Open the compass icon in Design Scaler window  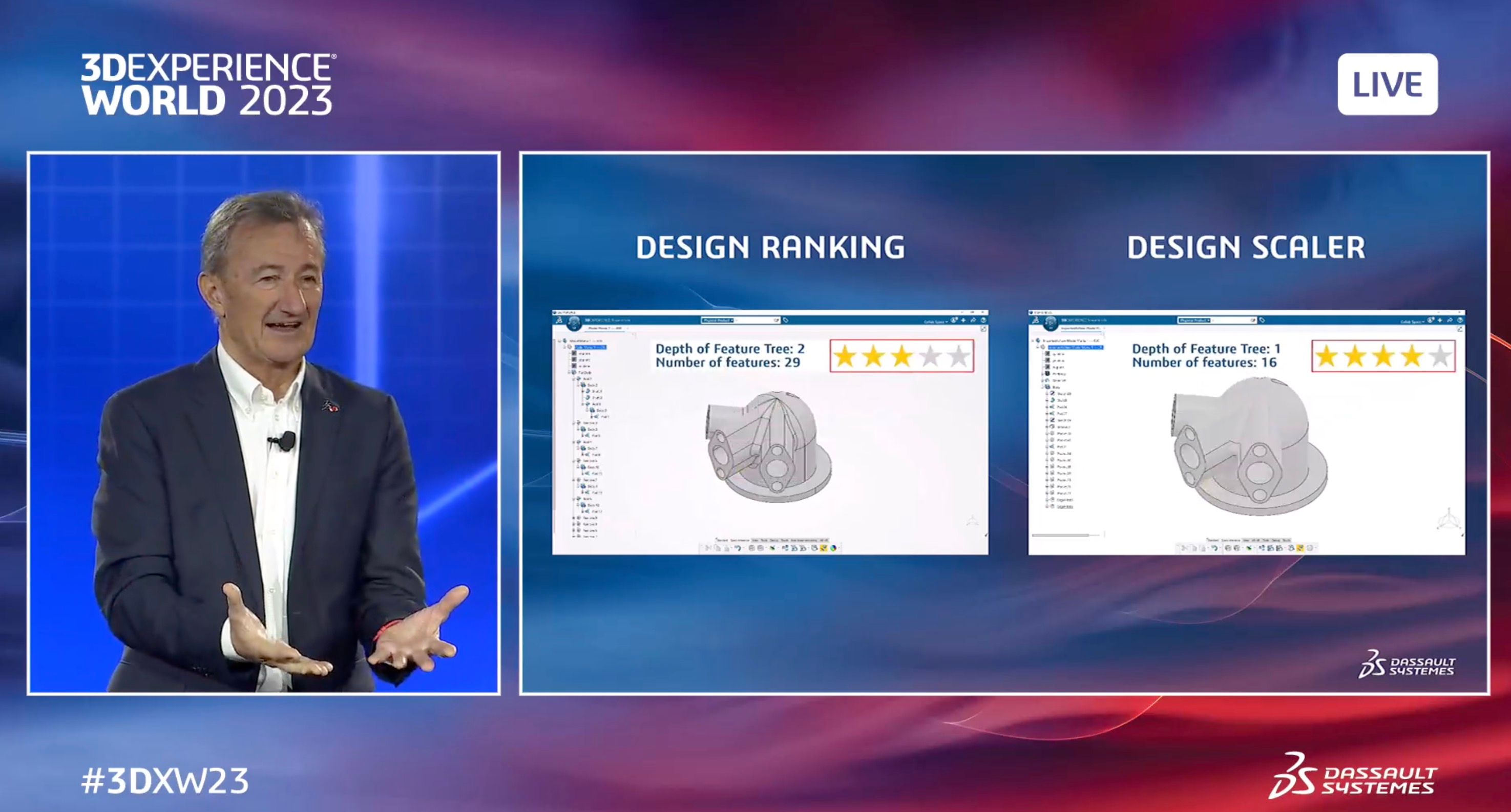click(x=1051, y=324)
